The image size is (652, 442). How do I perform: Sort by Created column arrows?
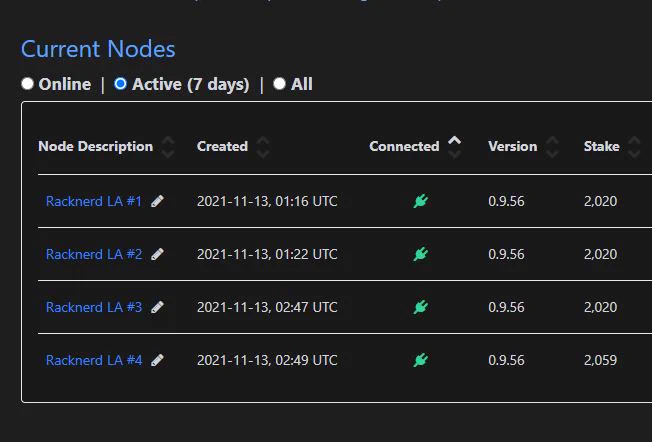[263, 147]
